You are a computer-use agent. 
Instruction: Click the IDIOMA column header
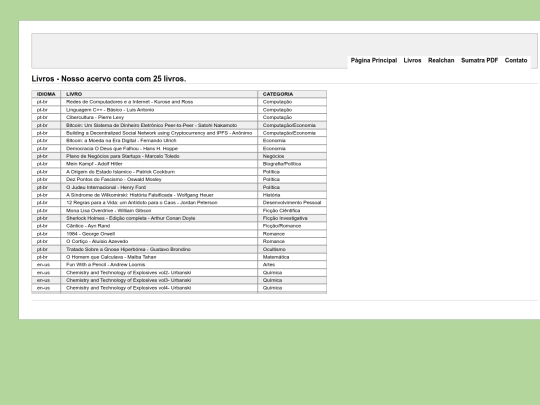[x=46, y=94]
